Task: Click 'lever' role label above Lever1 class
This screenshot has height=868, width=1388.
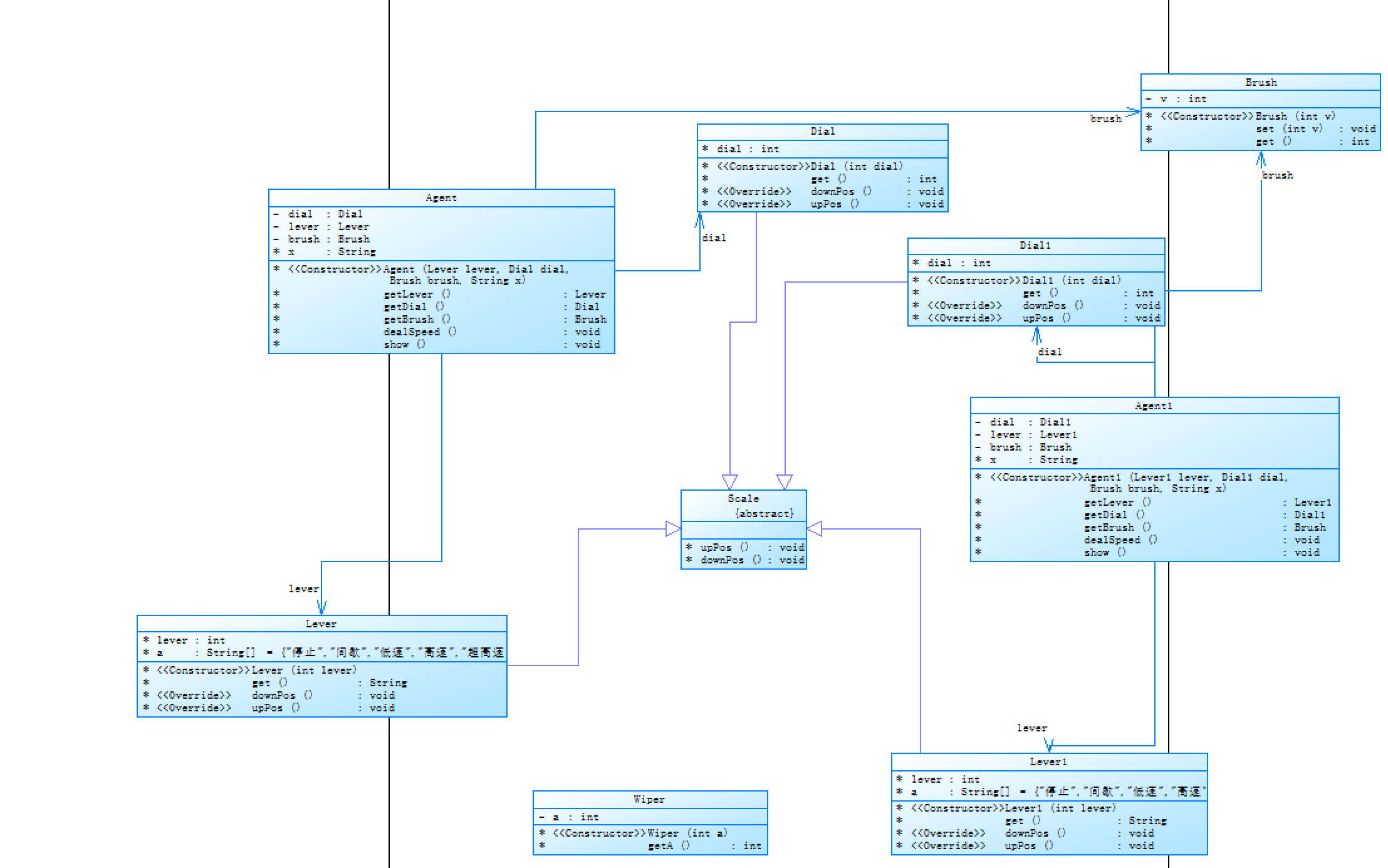Action: (1031, 728)
